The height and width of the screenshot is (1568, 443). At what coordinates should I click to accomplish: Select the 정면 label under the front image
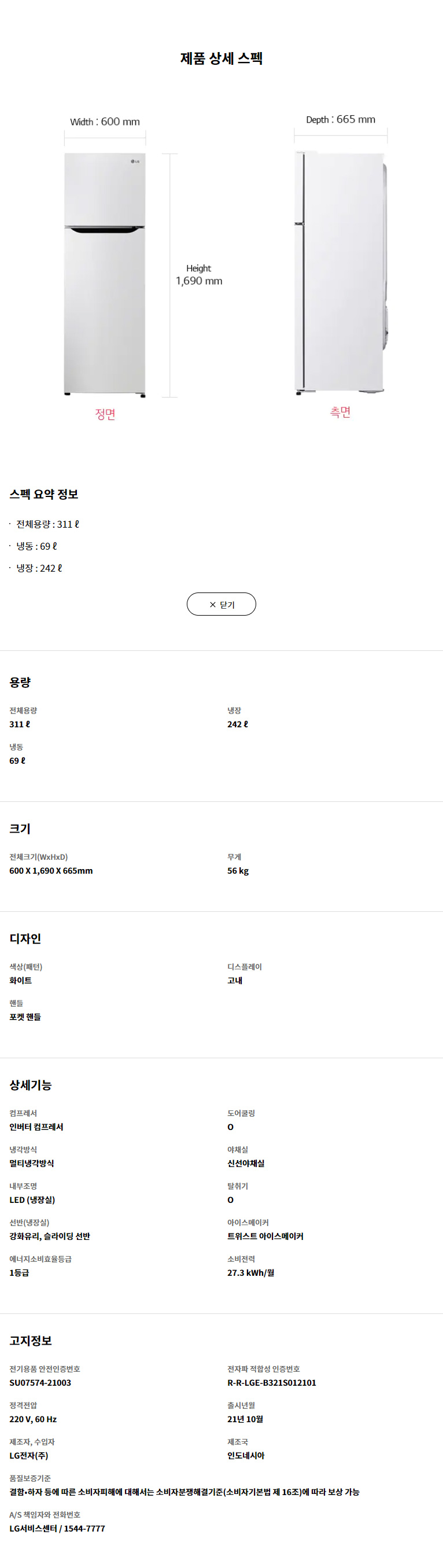[x=105, y=414]
